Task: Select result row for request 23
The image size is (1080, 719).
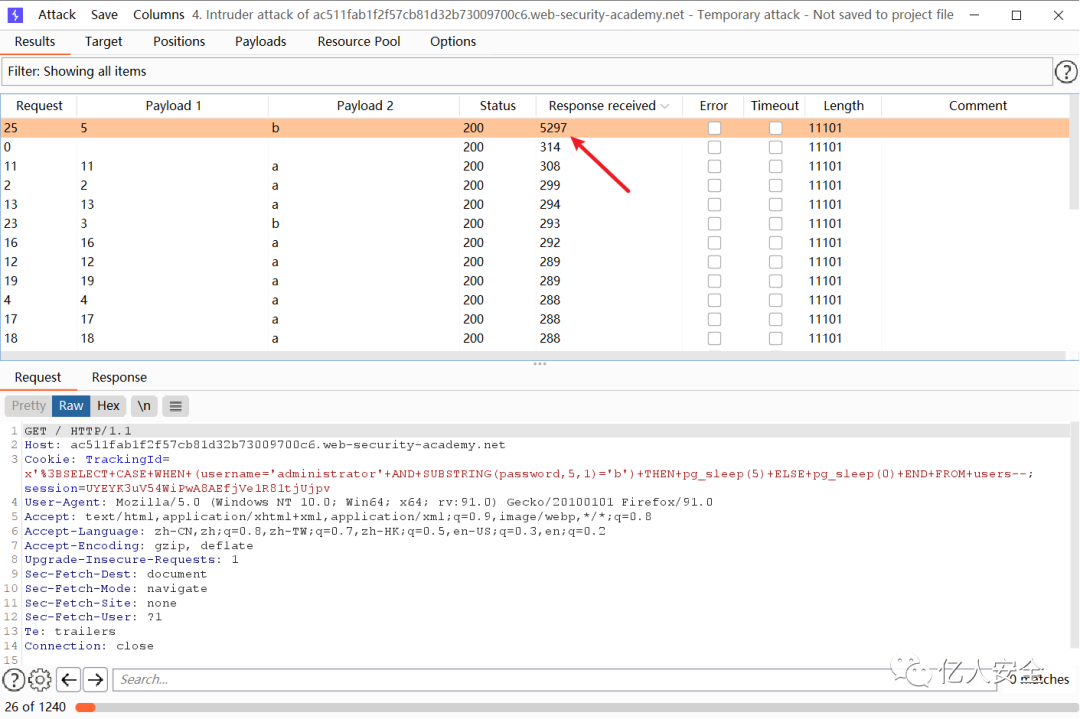Action: 534,224
